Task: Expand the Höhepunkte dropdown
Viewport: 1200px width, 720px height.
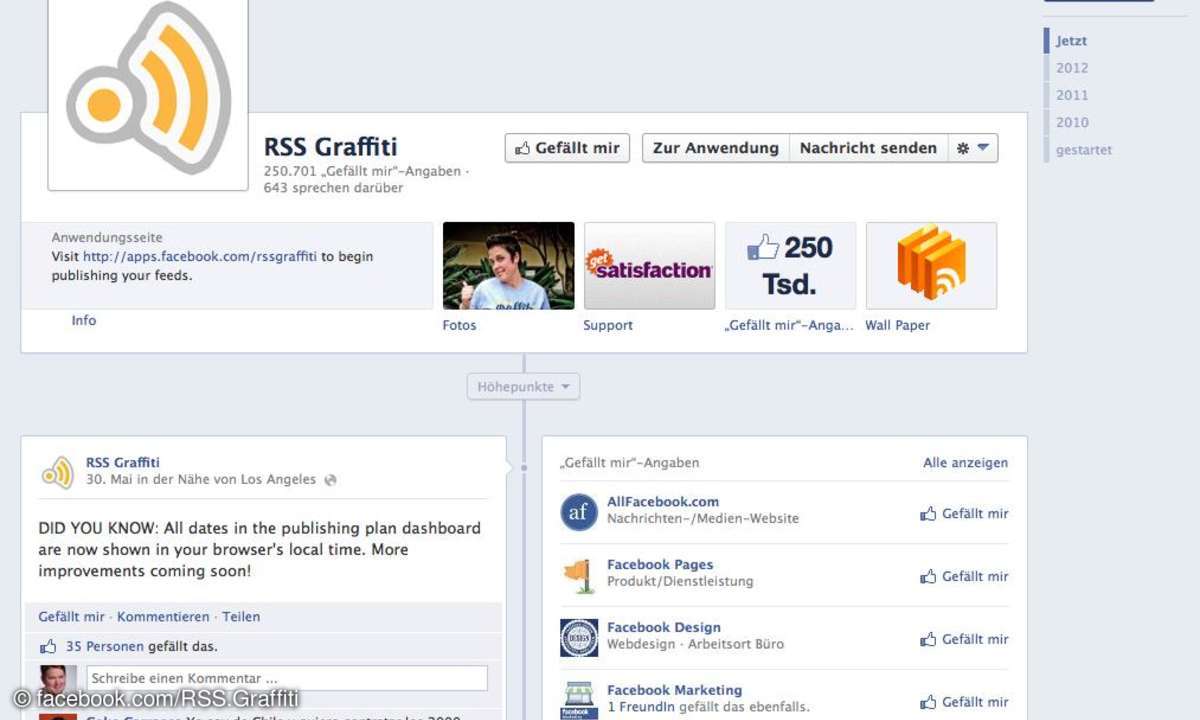Action: point(523,387)
